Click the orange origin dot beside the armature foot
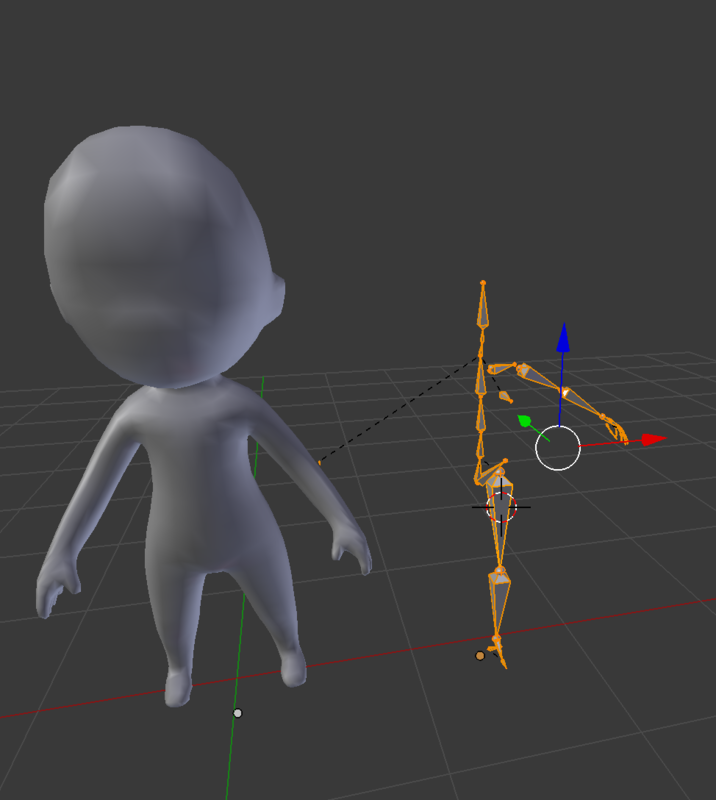The height and width of the screenshot is (800, 716). pyautogui.click(x=480, y=656)
